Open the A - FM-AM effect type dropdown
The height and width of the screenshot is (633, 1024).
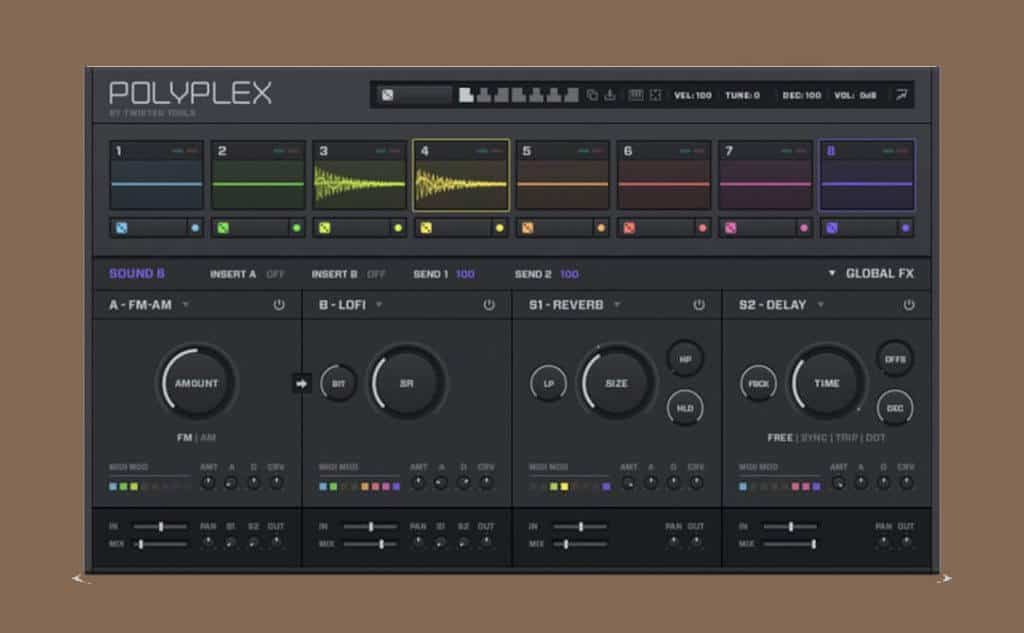click(x=185, y=305)
